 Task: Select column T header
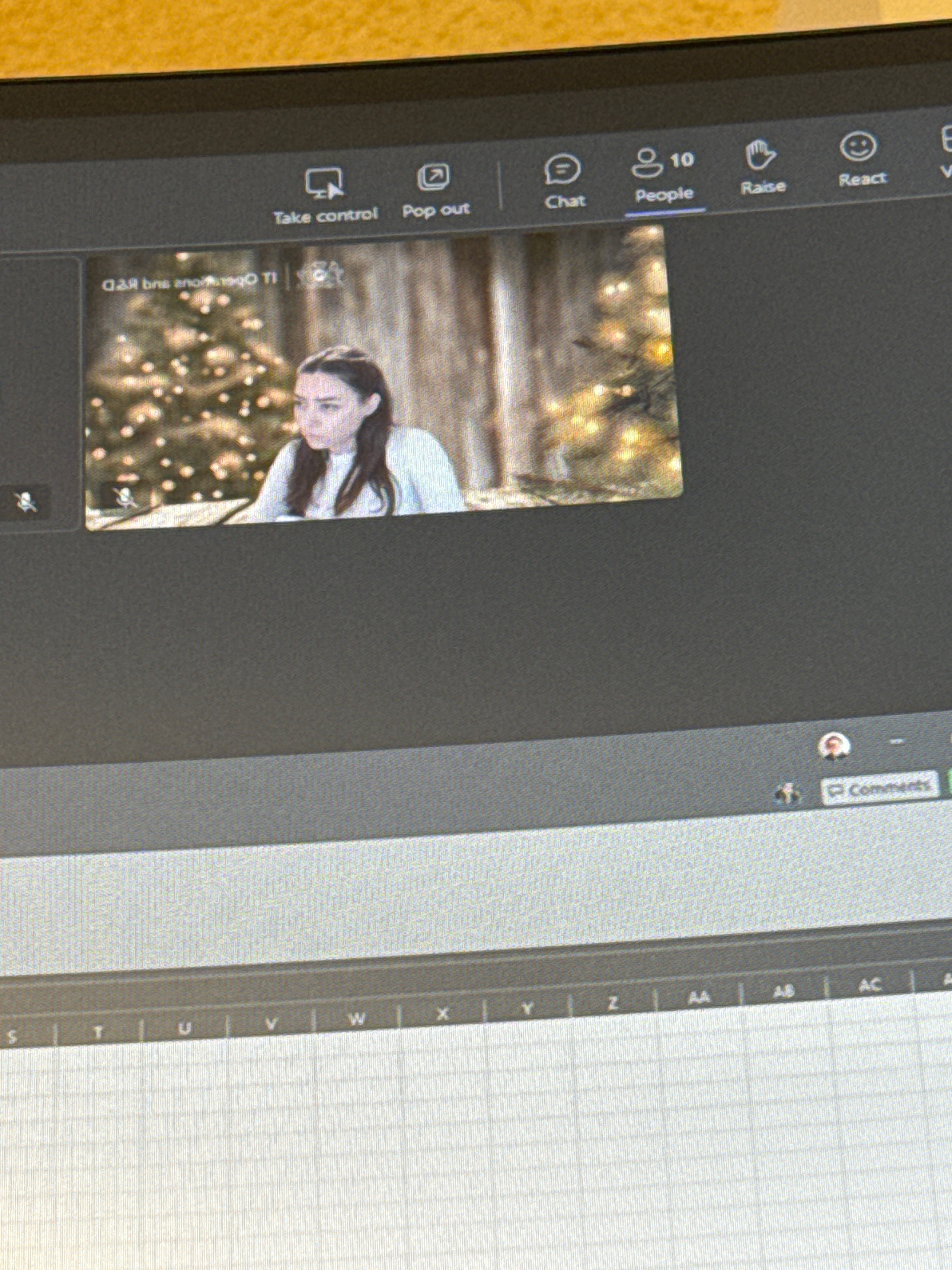coord(98,1032)
